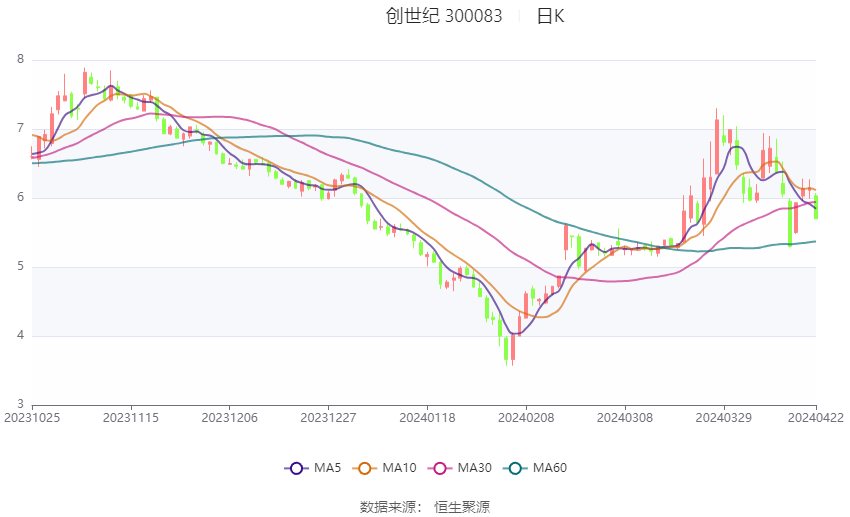Toggle the MA60 legend series
Screen dimensions: 850x517
point(535,468)
